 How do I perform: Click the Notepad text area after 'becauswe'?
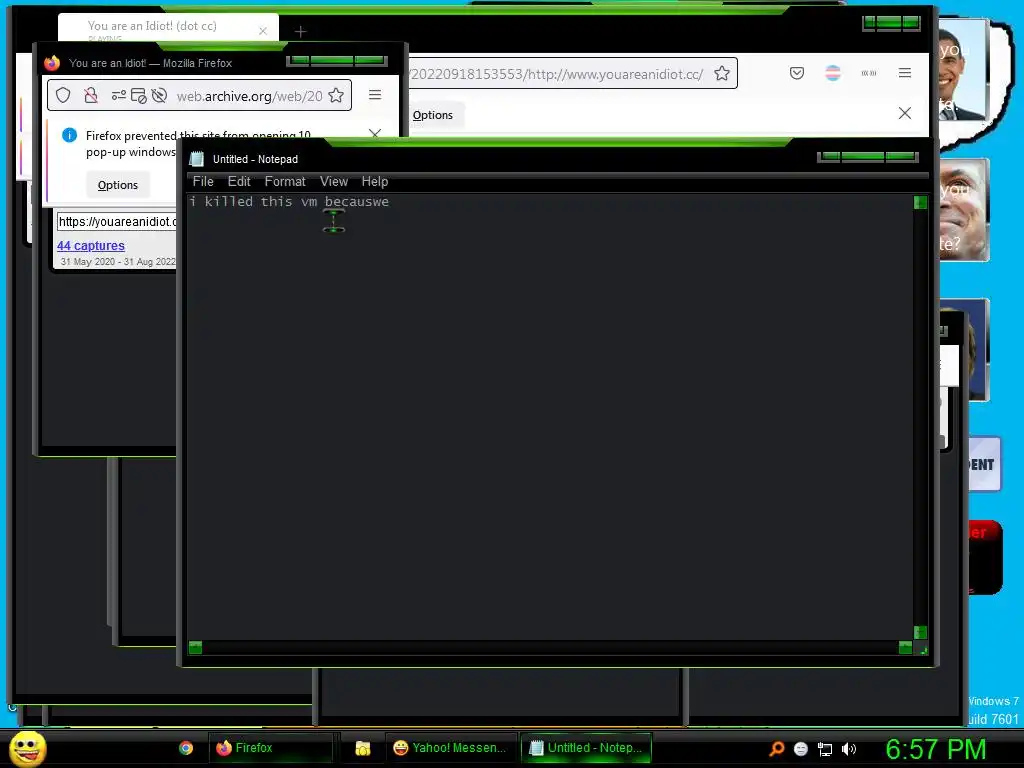391,202
